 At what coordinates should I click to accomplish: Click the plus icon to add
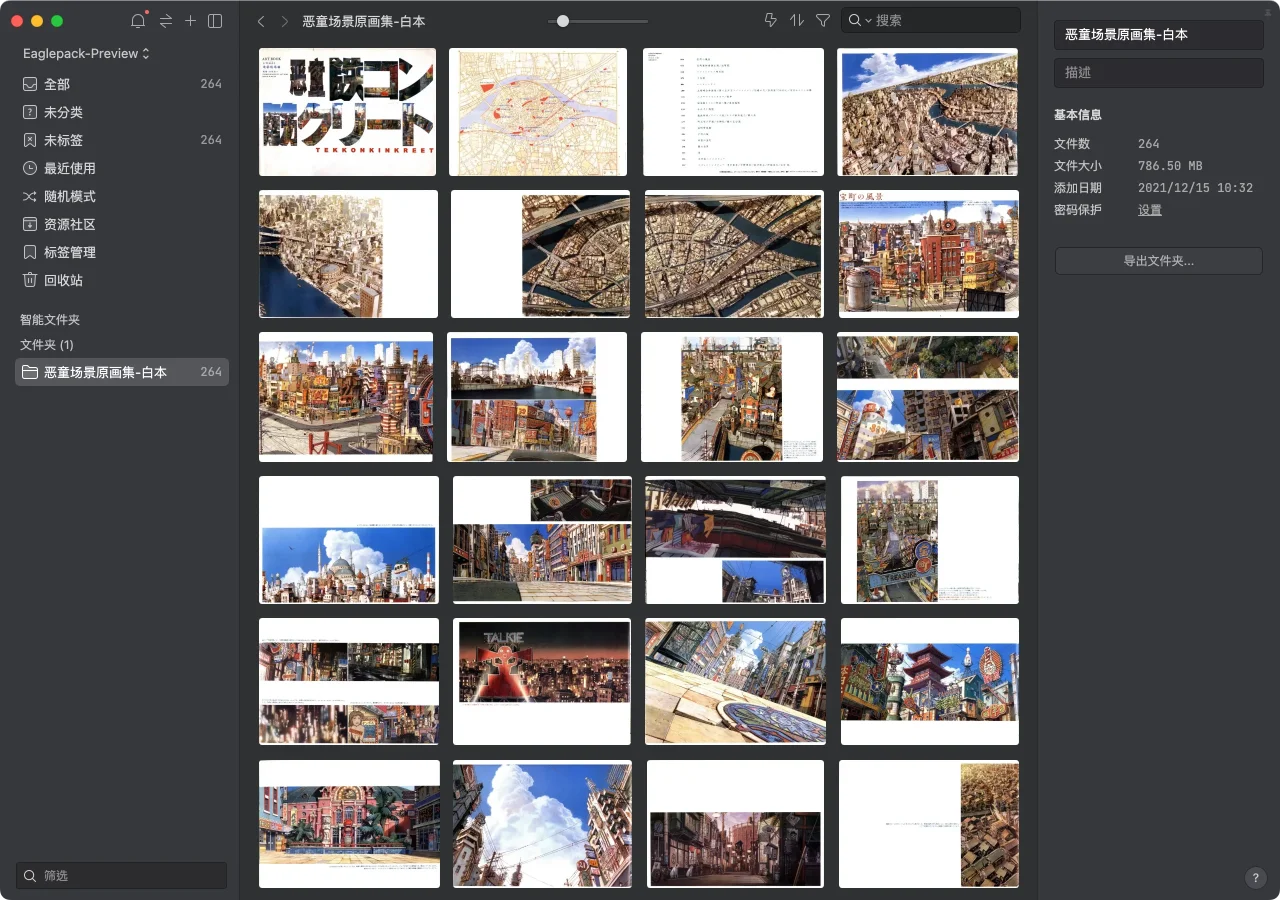coord(190,21)
